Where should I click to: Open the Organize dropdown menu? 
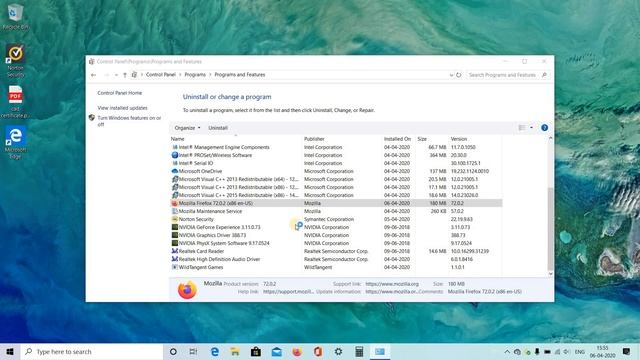(x=187, y=128)
